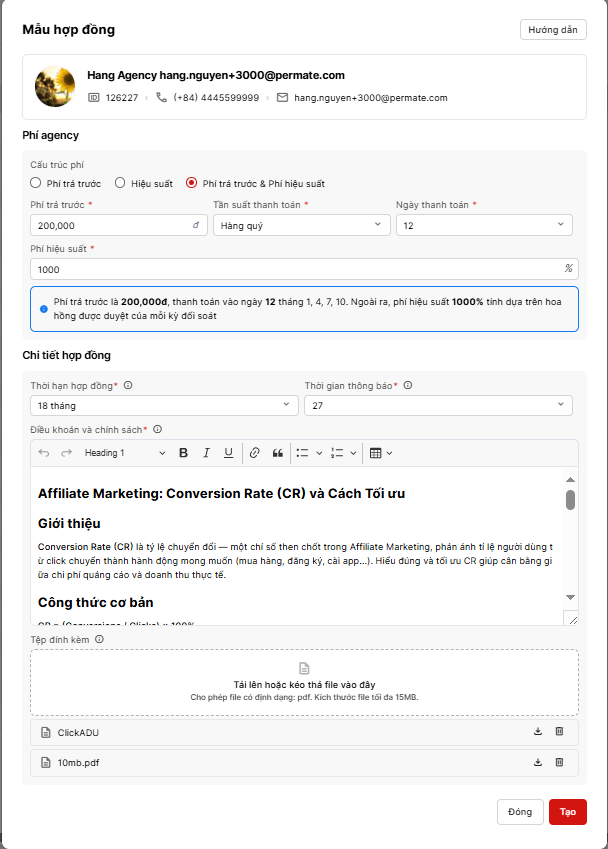
Task: Expand the 'Thời hạn hợp đồng' dropdown
Action: tap(164, 406)
